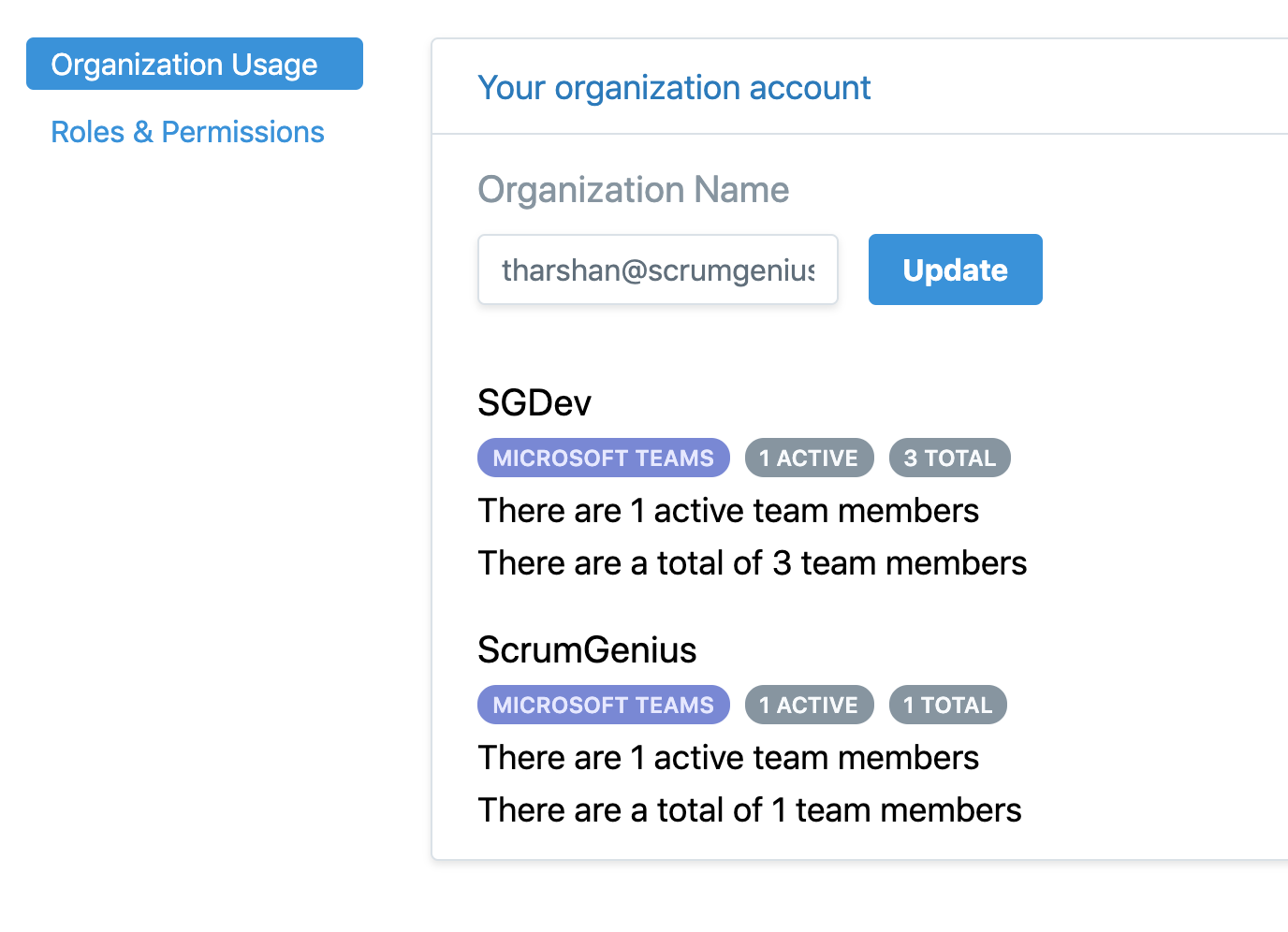The height and width of the screenshot is (932, 1288).
Task: Click ScrumGenius's Microsoft Teams badge
Action: (604, 705)
